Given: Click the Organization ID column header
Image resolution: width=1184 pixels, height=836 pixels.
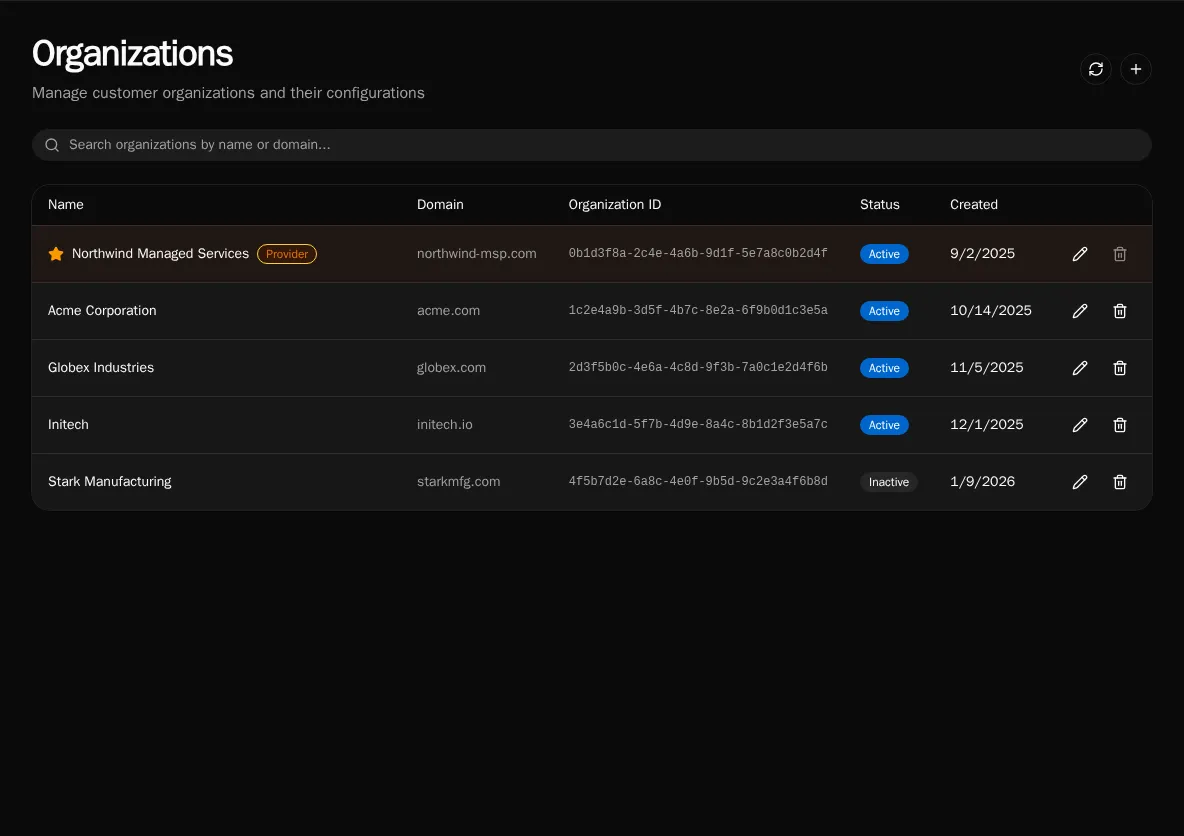Looking at the screenshot, I should coord(615,205).
